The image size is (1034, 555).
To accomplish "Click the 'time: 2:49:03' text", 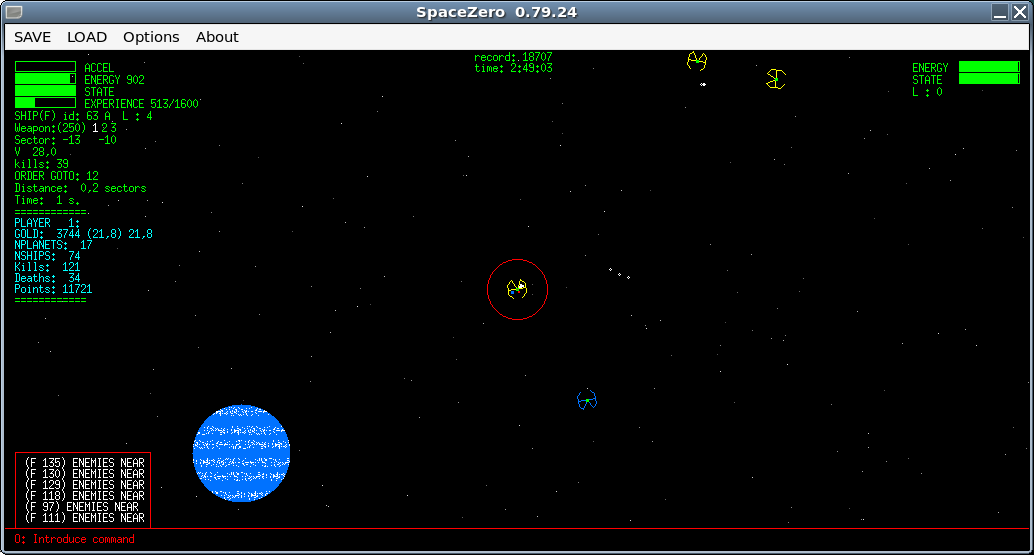I will click(513, 68).
